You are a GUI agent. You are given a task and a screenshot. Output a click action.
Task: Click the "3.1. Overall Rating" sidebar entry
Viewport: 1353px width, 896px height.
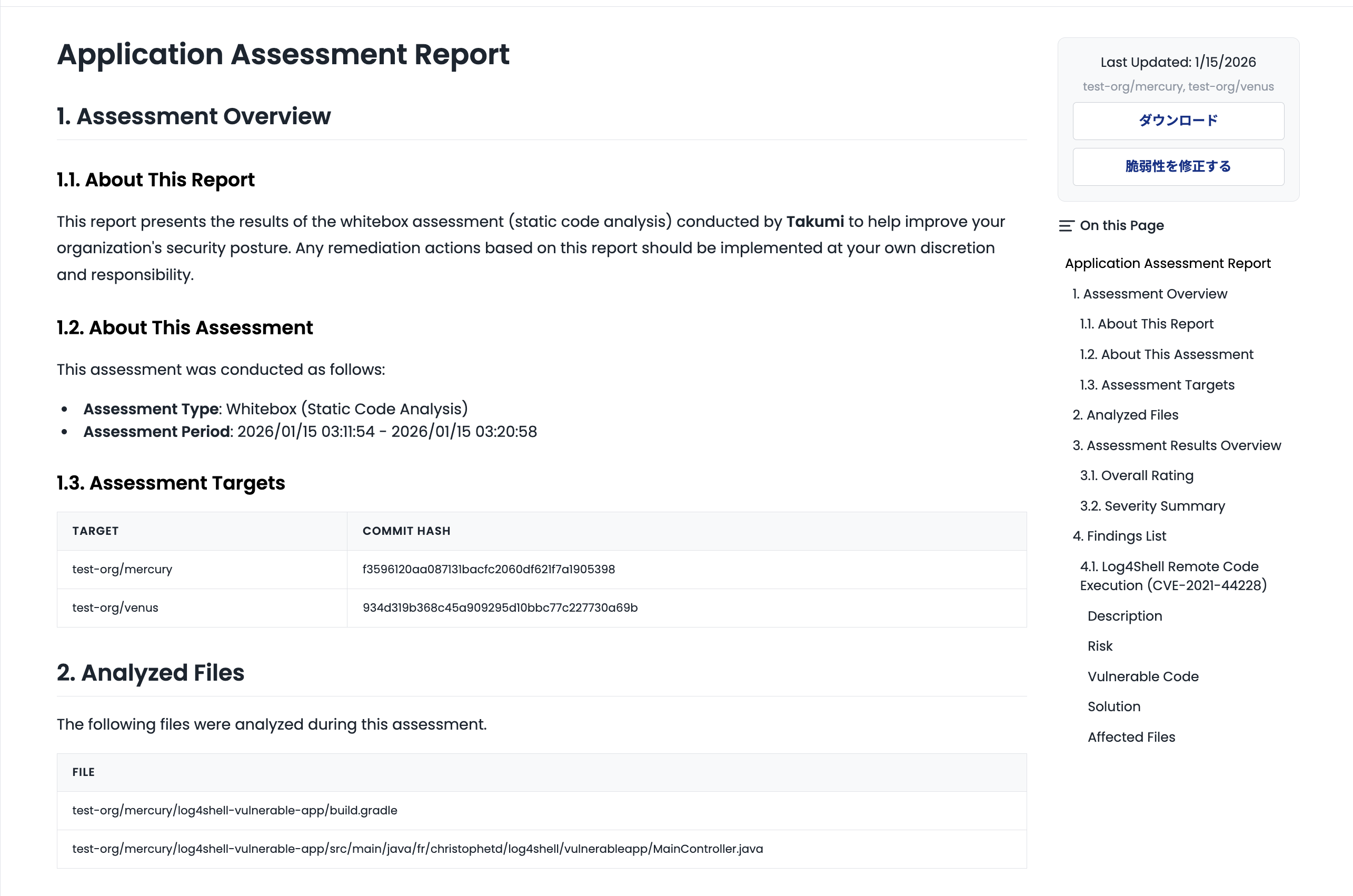tap(1136, 475)
